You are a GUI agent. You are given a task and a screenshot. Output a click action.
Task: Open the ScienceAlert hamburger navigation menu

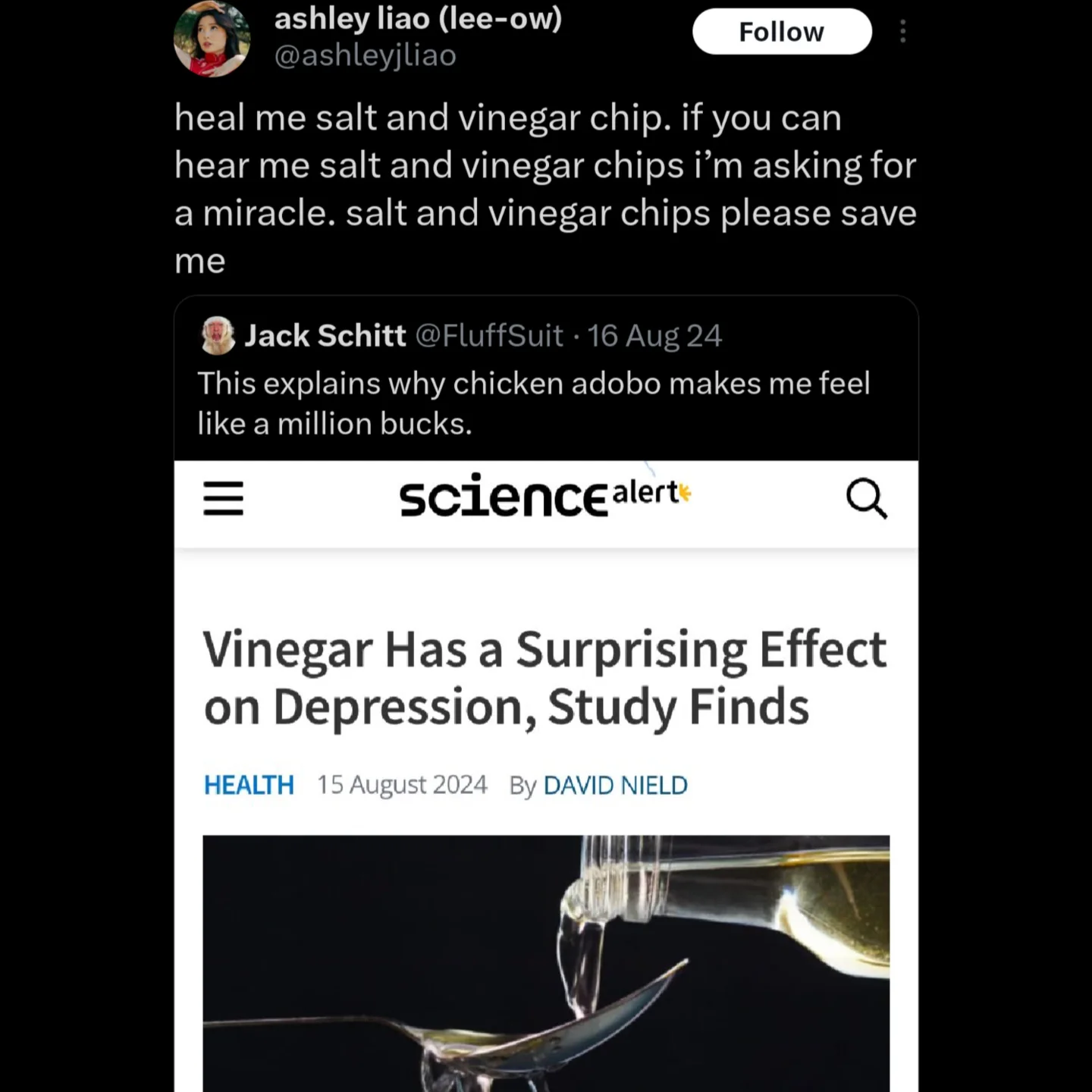222,499
